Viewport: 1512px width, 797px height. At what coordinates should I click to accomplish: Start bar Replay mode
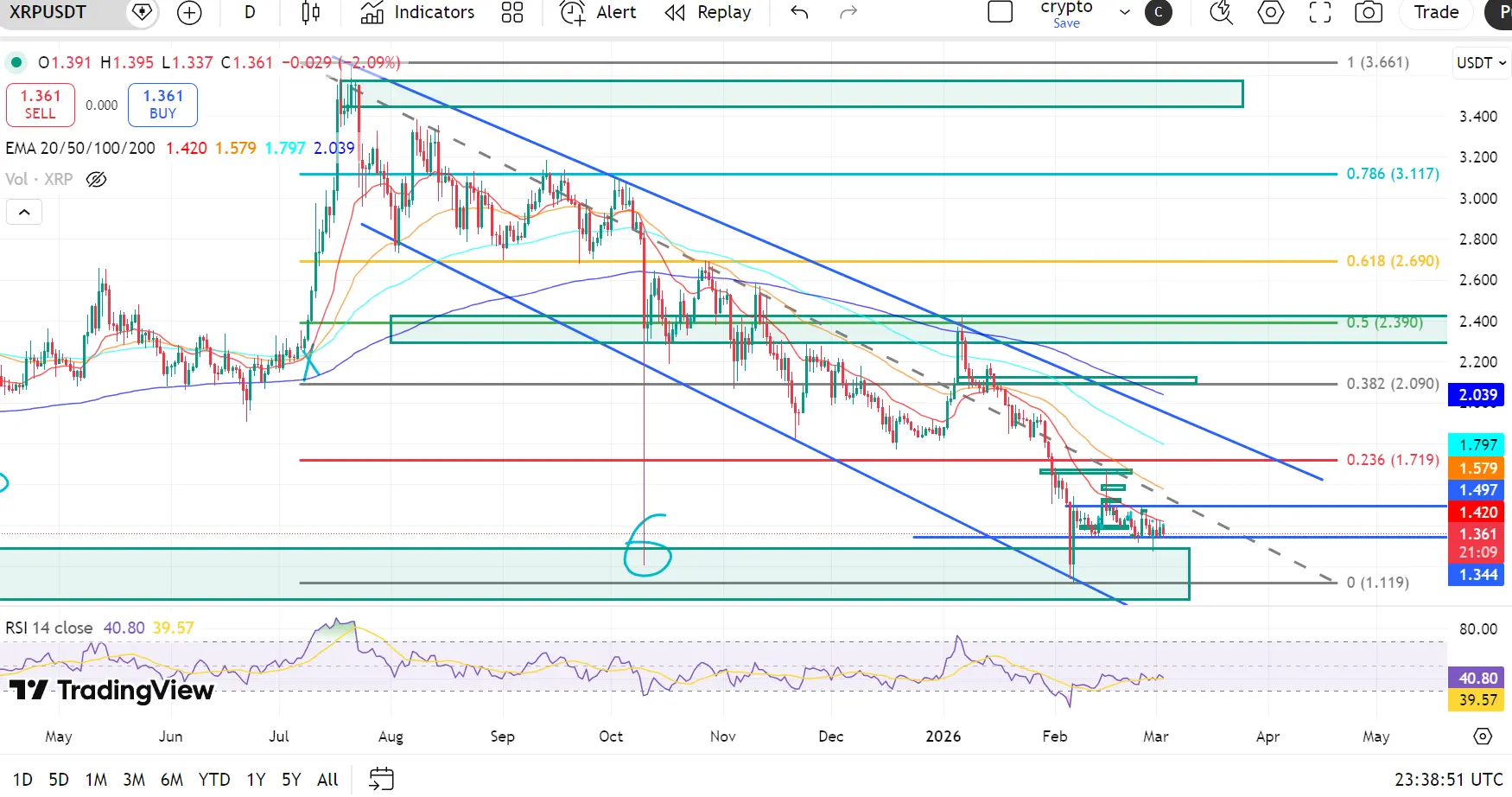708,12
